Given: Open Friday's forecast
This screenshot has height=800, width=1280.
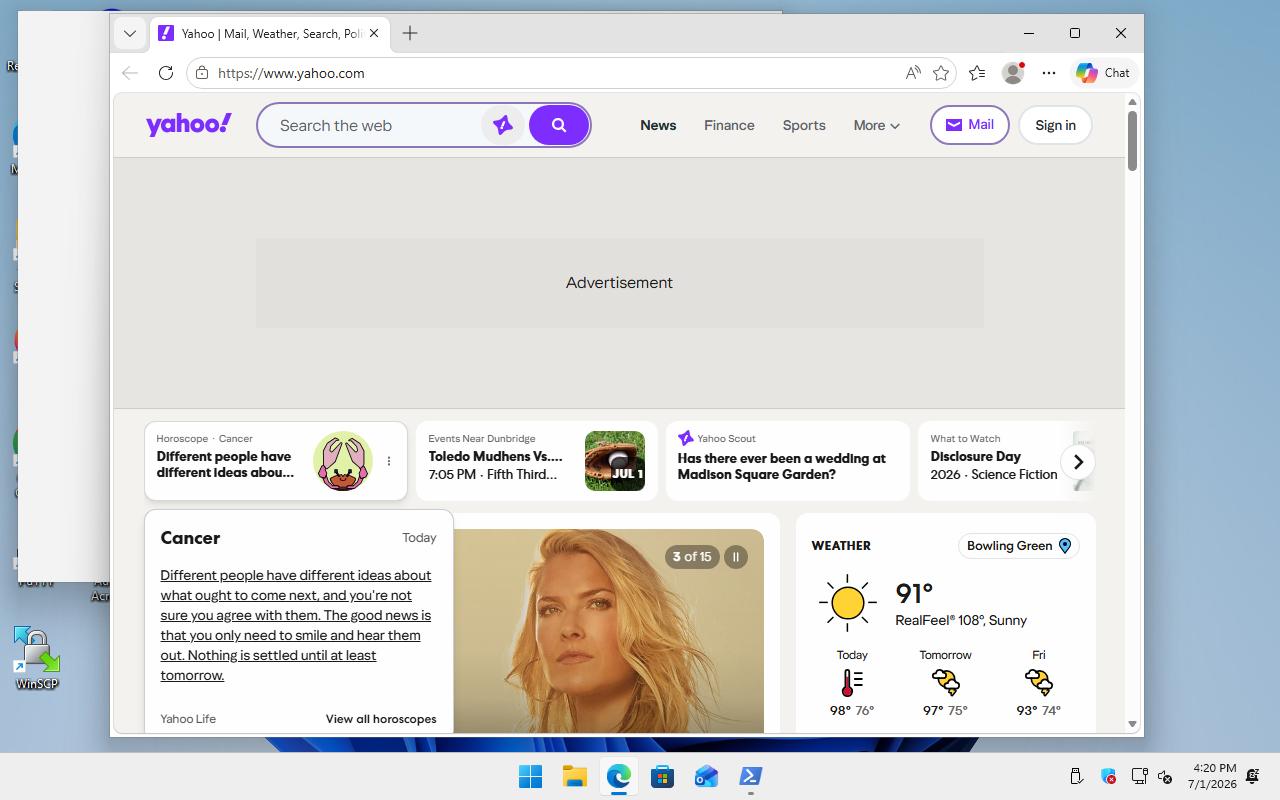Looking at the screenshot, I should (x=1038, y=684).
